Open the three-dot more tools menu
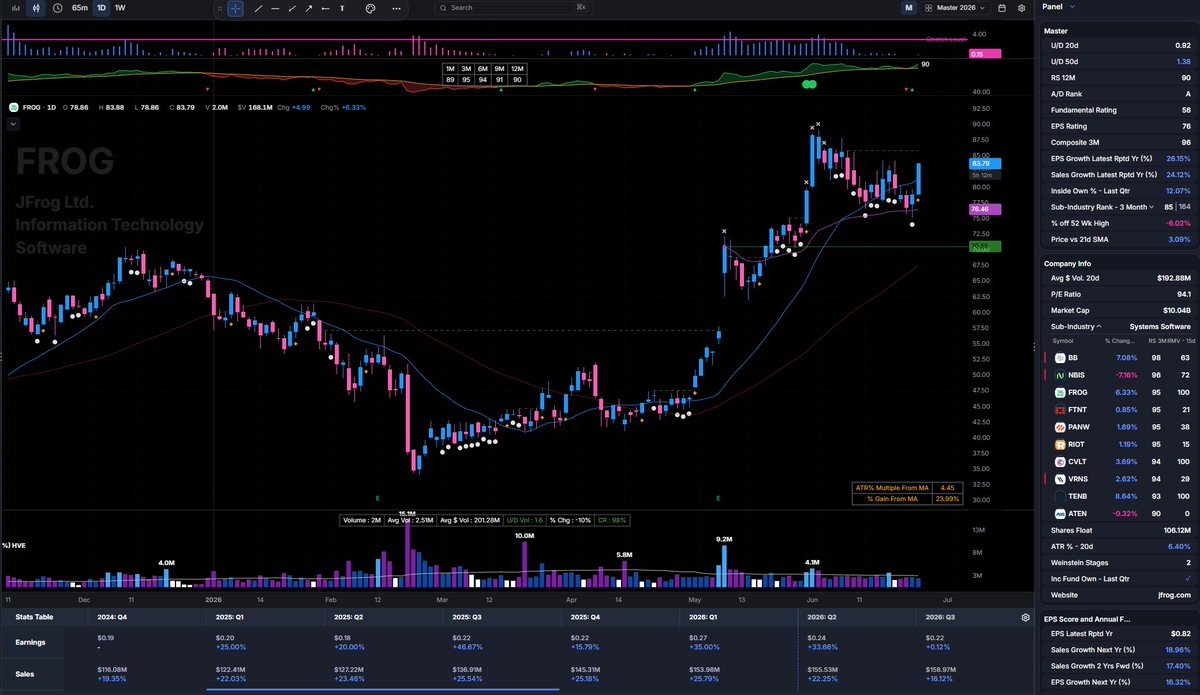Viewport: 1200px width, 695px height. (x=396, y=8)
